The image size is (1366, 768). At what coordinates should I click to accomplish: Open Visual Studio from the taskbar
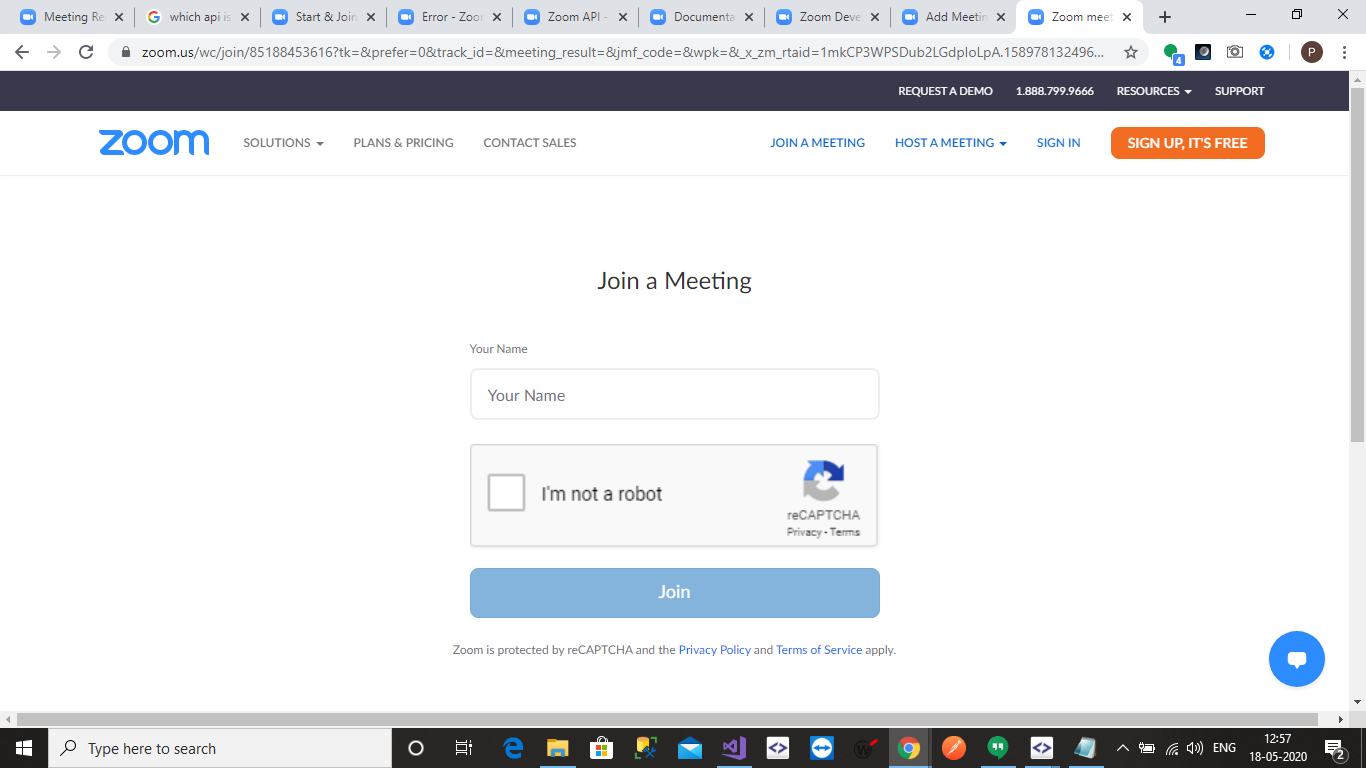[x=734, y=748]
